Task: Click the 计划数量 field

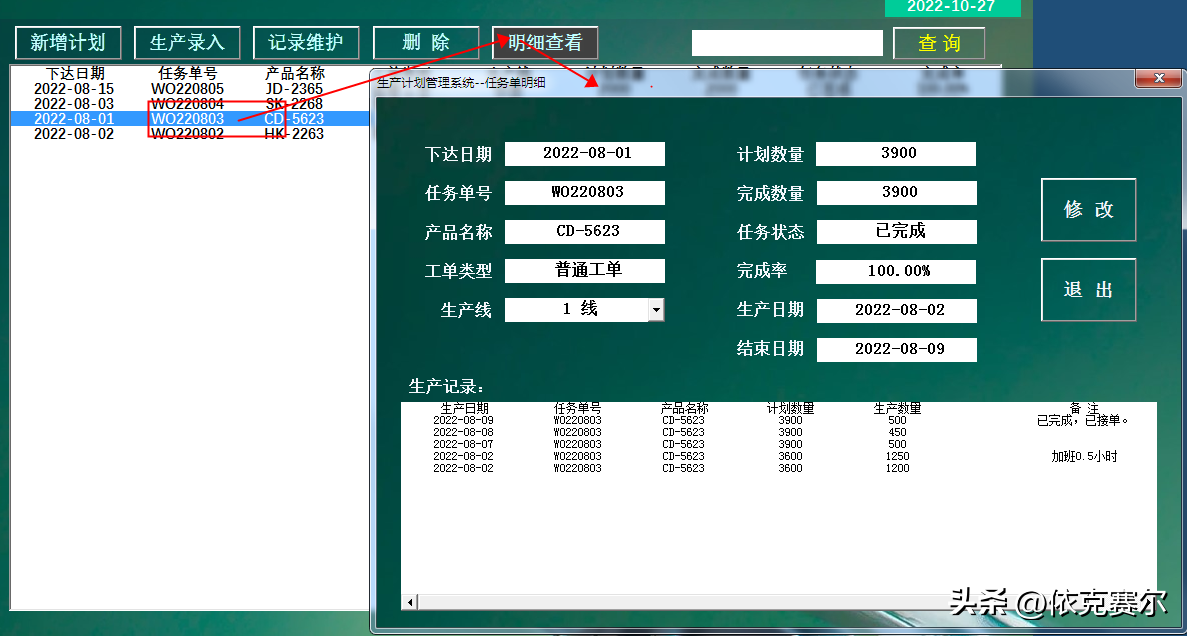Action: click(x=896, y=154)
